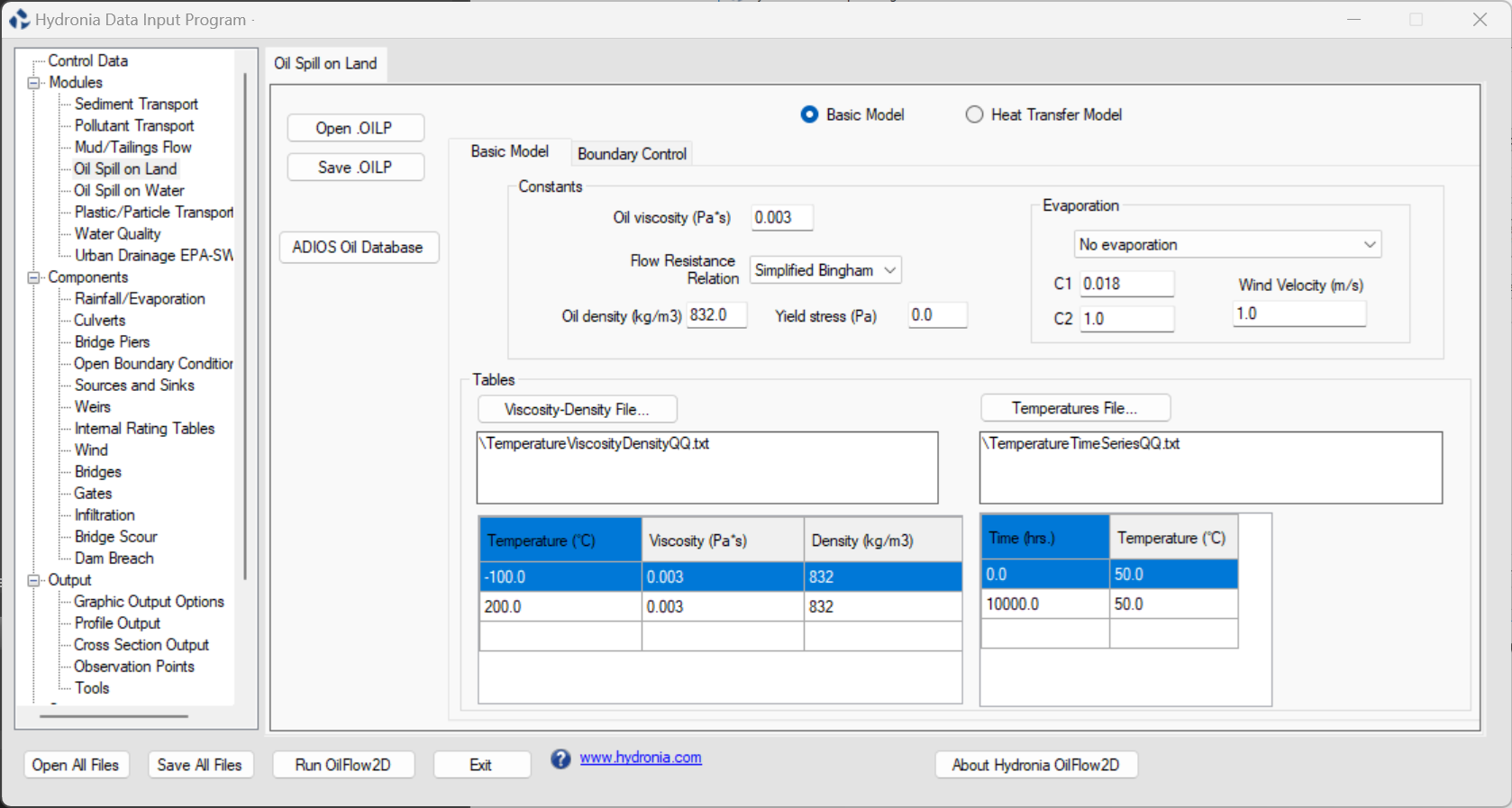Click the Density (kg/m3) column header
The image size is (1512, 808).
click(x=883, y=540)
